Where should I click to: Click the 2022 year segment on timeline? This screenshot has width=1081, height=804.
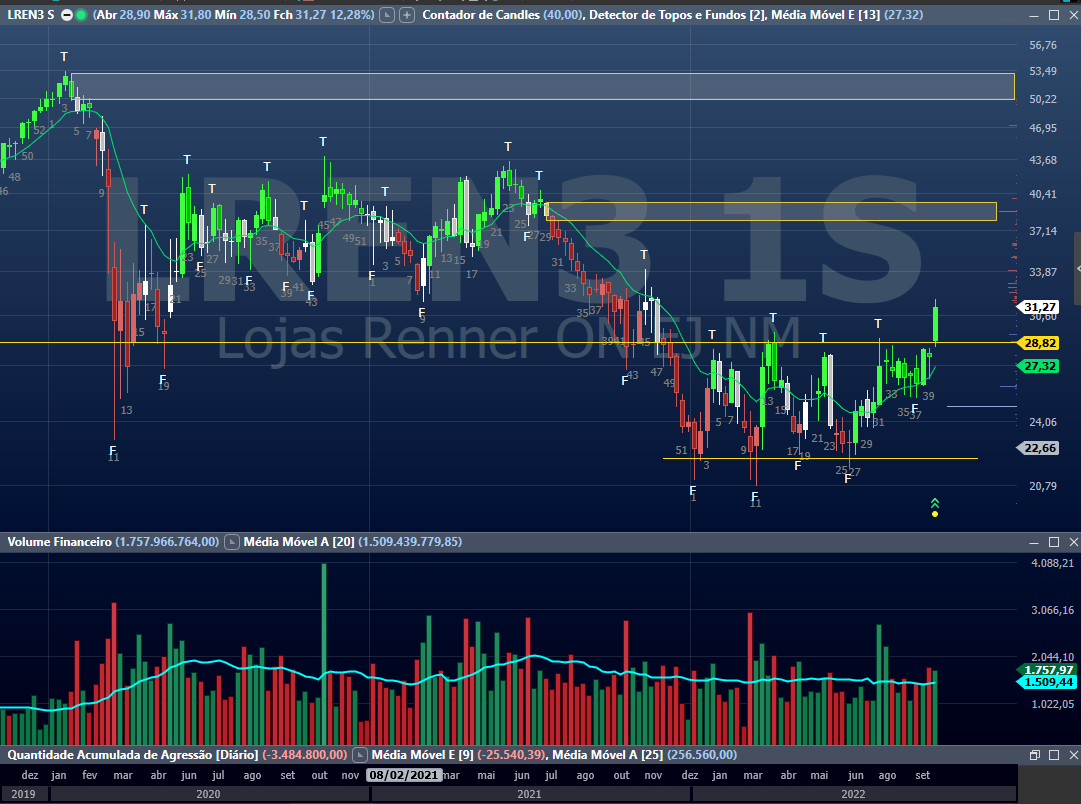tap(853, 794)
